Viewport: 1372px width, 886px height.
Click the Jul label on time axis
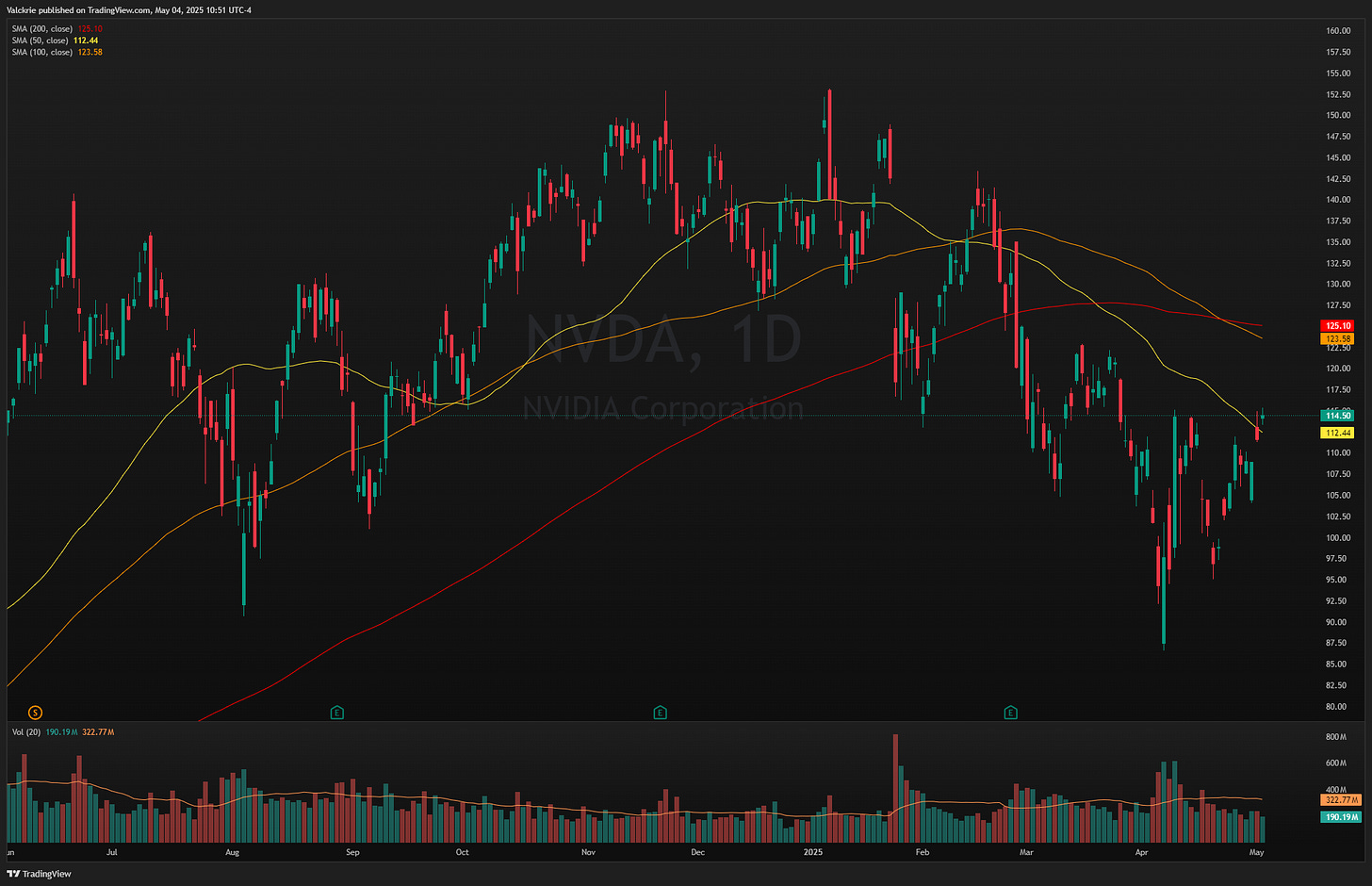tap(112, 852)
